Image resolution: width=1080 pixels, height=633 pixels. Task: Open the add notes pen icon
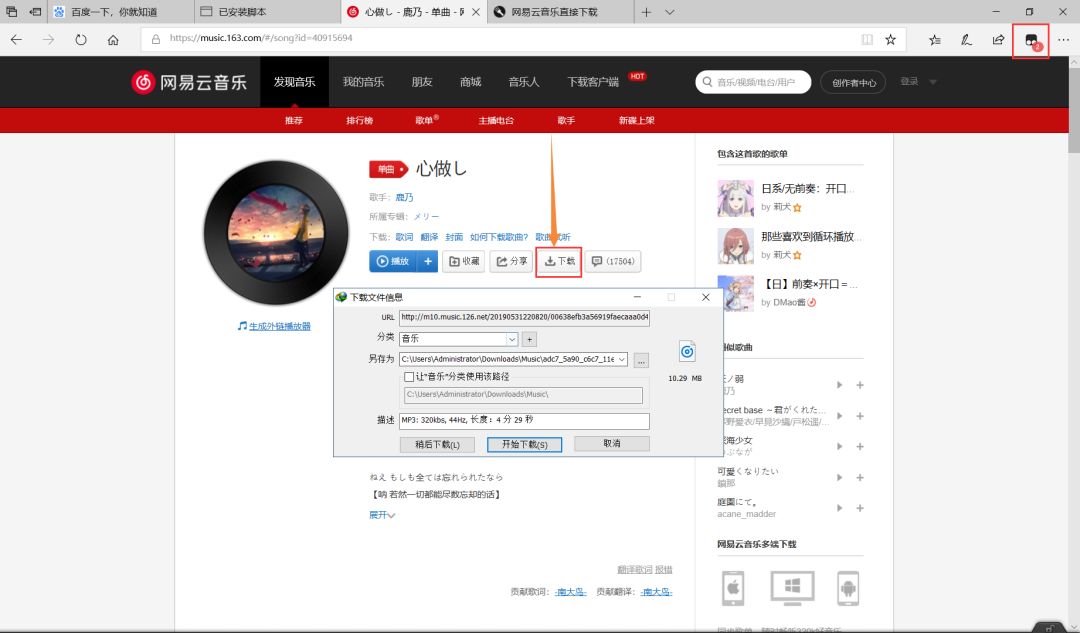(x=966, y=40)
